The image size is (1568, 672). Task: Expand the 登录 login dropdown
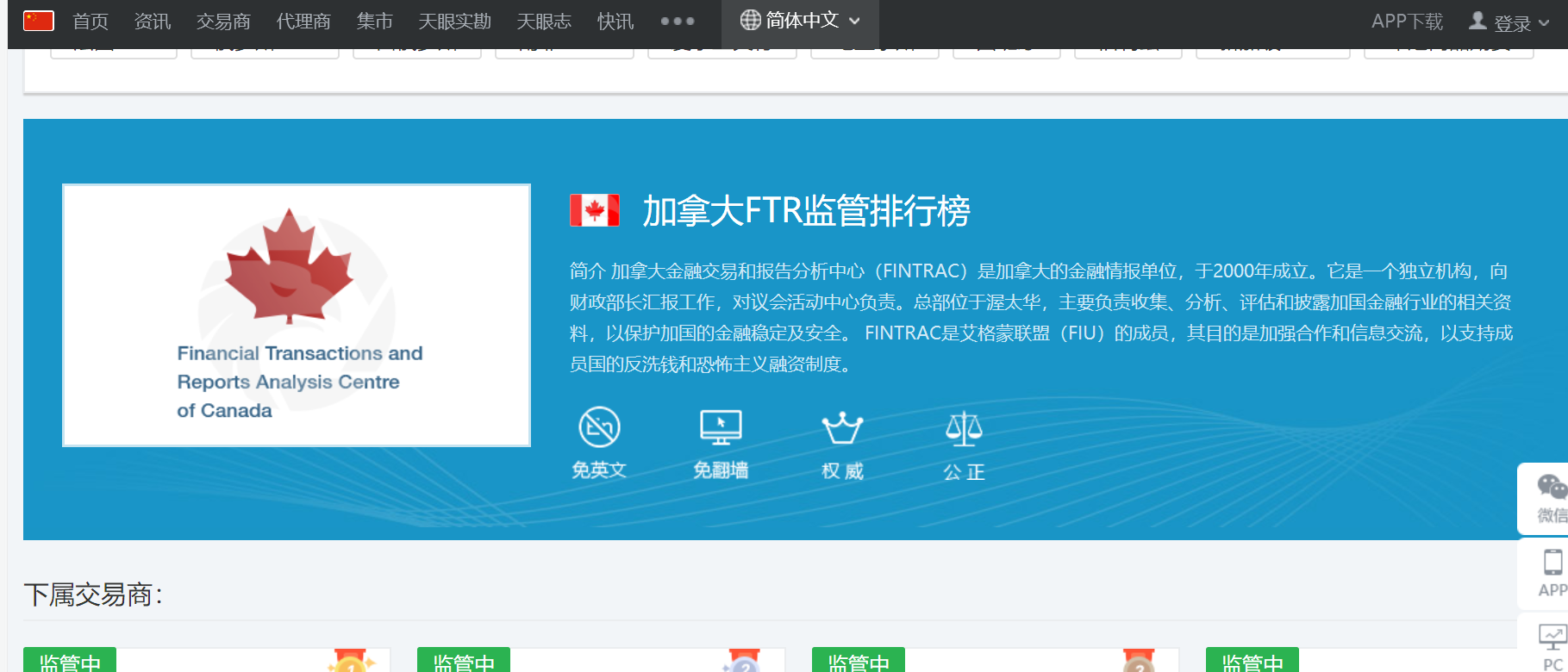[1510, 22]
